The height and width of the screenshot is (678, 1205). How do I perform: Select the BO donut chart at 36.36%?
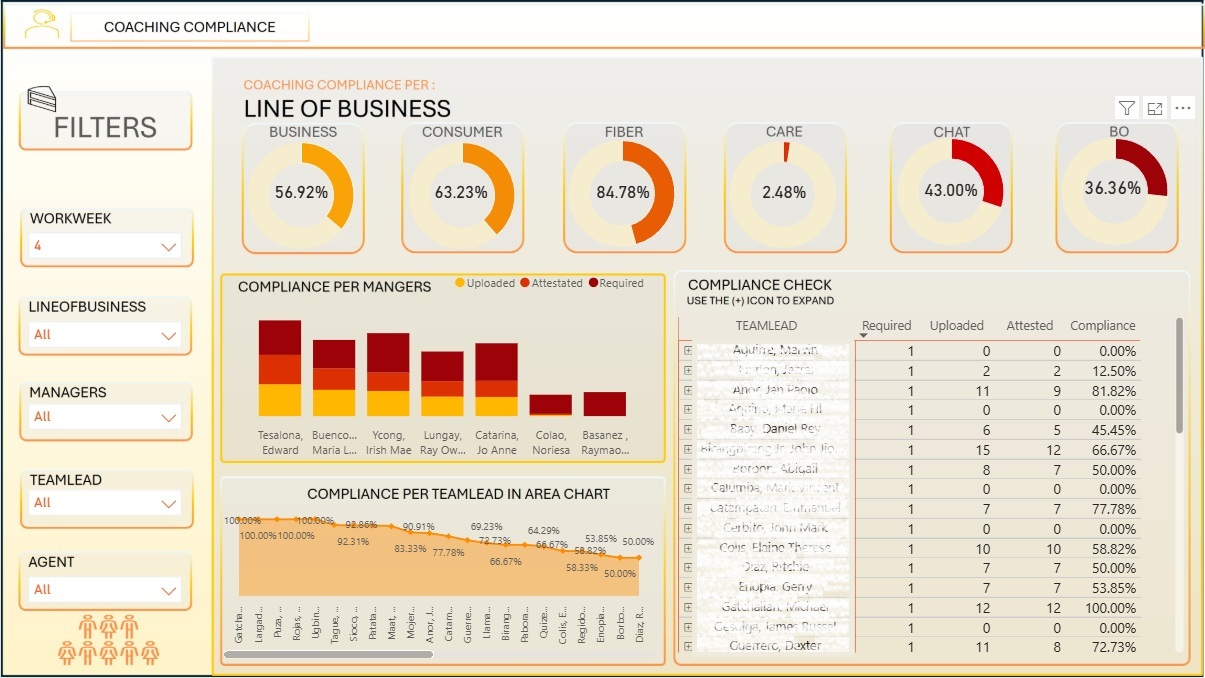pyautogui.click(x=1116, y=190)
